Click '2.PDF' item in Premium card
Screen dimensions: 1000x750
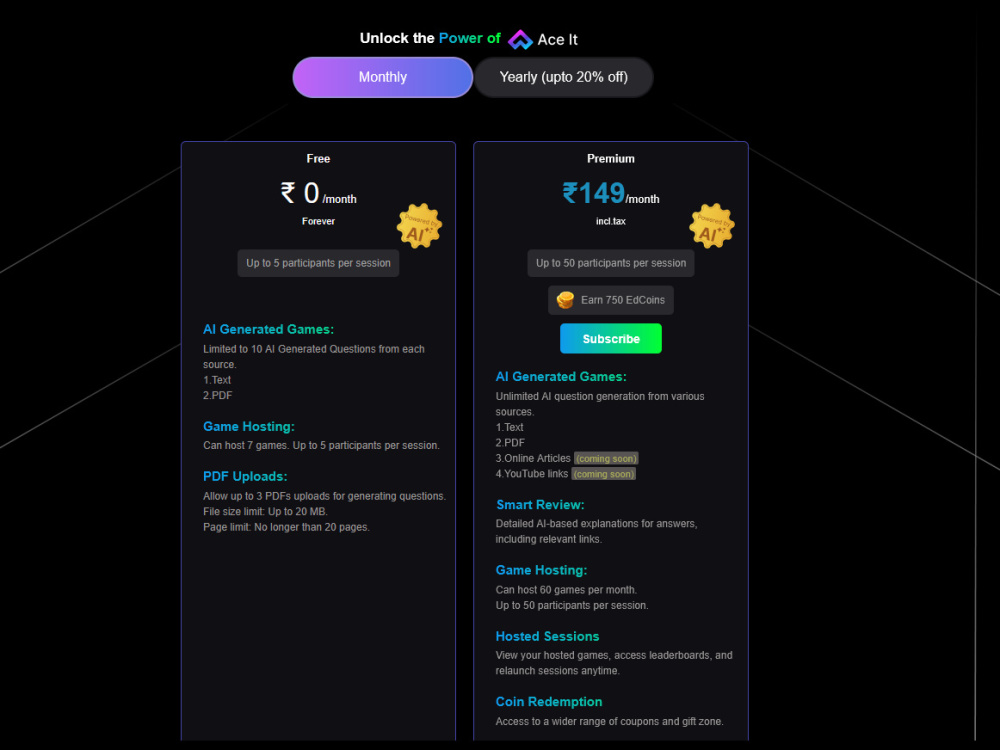coord(510,443)
